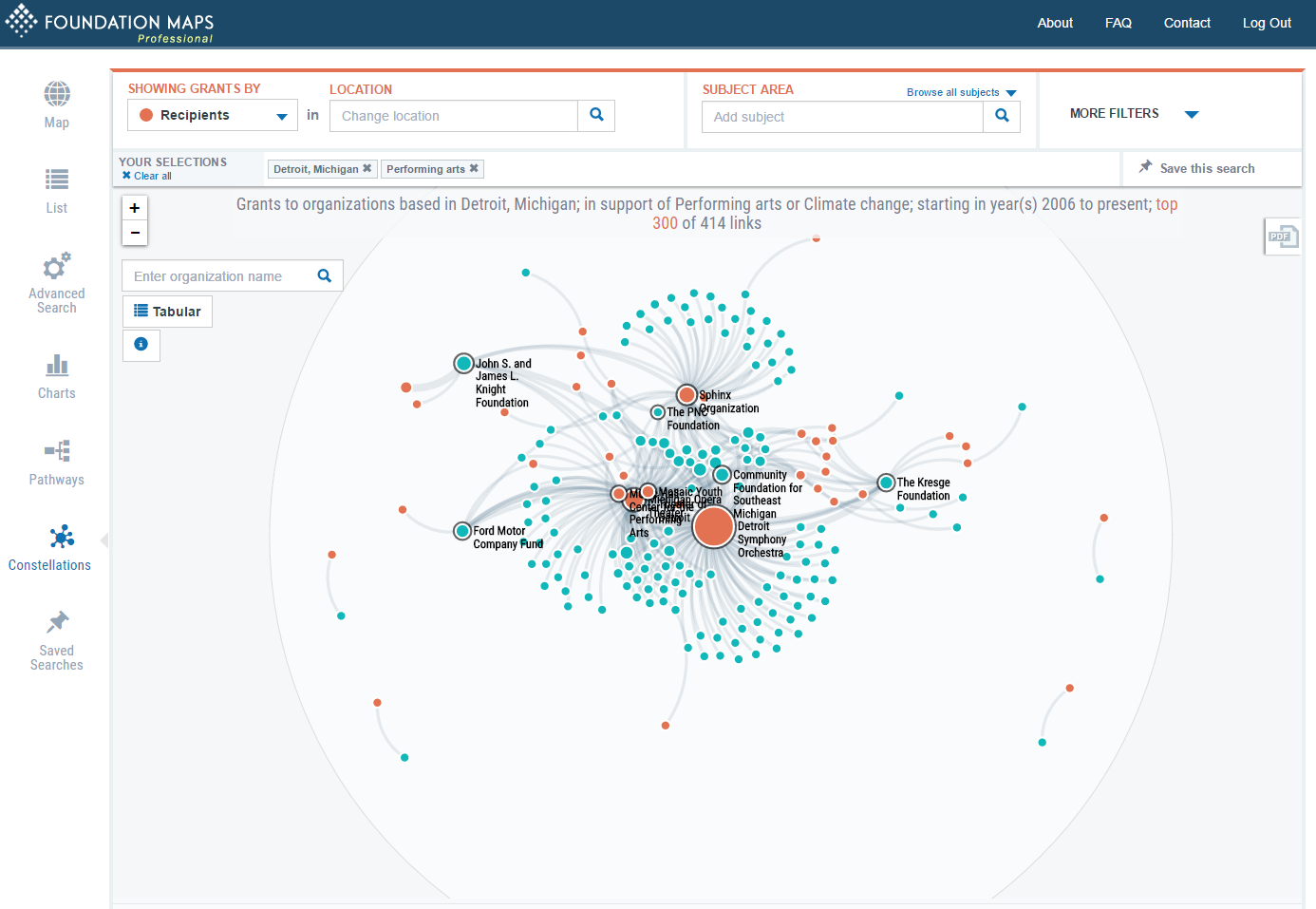
Task: Open FAQ page
Action: pos(1119,23)
